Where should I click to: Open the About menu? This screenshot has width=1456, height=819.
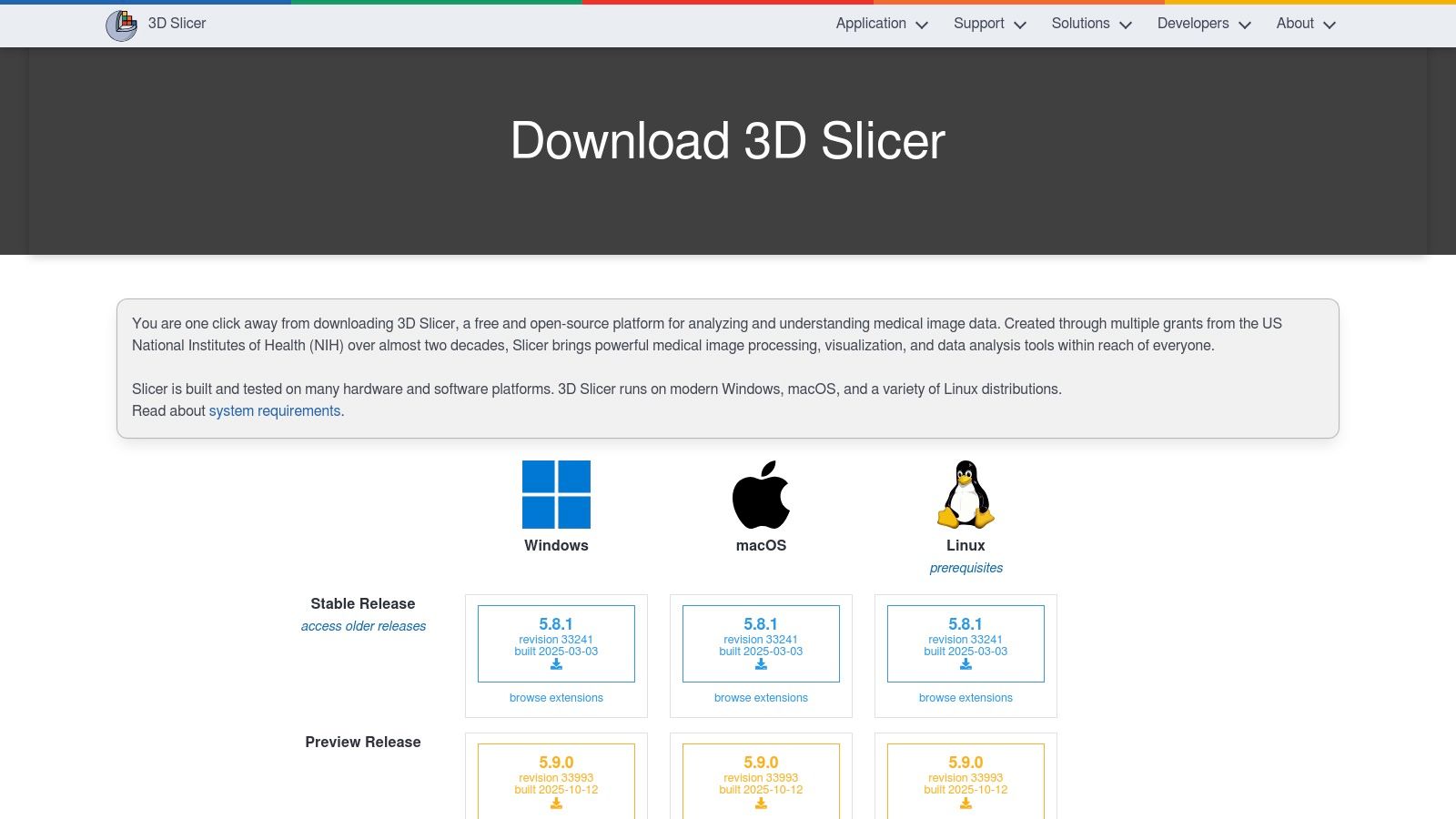(x=1305, y=25)
